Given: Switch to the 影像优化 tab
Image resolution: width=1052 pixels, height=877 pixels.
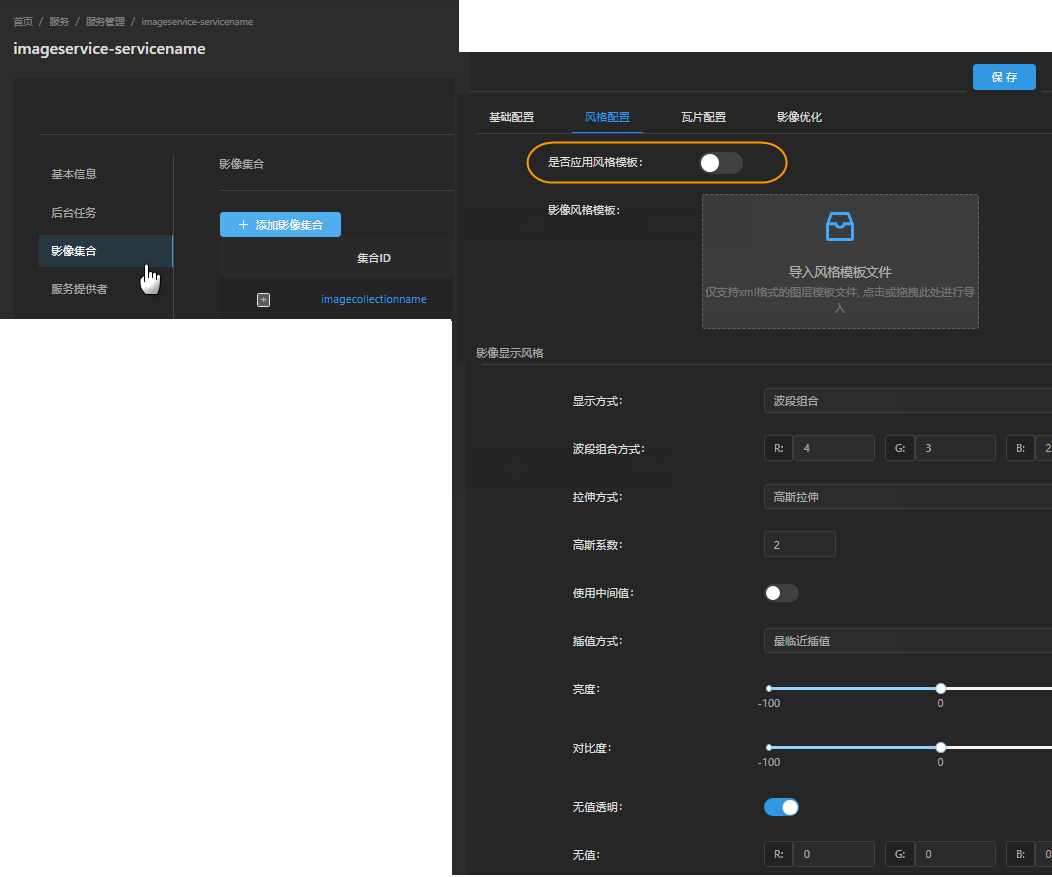Looking at the screenshot, I should (799, 117).
